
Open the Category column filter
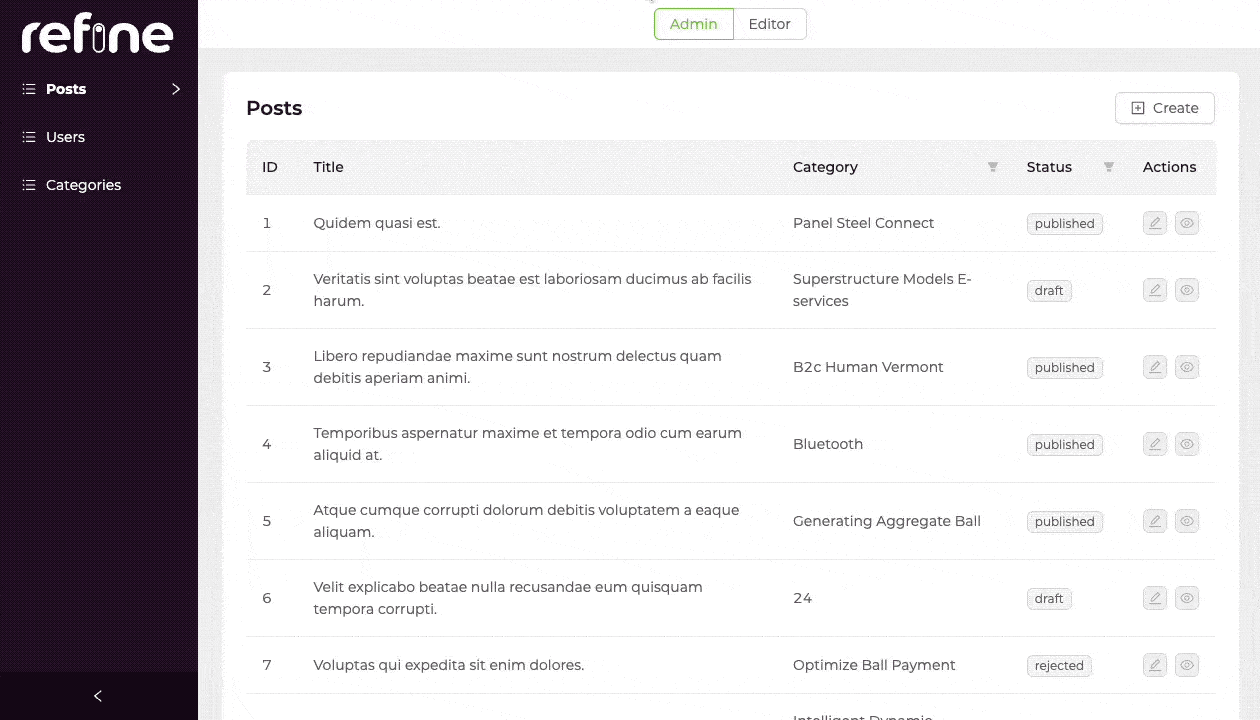(993, 167)
